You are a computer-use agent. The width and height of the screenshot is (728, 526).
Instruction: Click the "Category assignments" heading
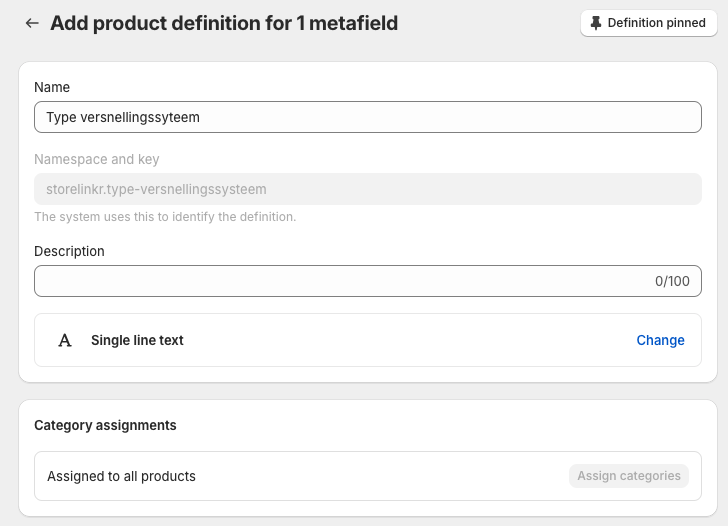point(105,425)
